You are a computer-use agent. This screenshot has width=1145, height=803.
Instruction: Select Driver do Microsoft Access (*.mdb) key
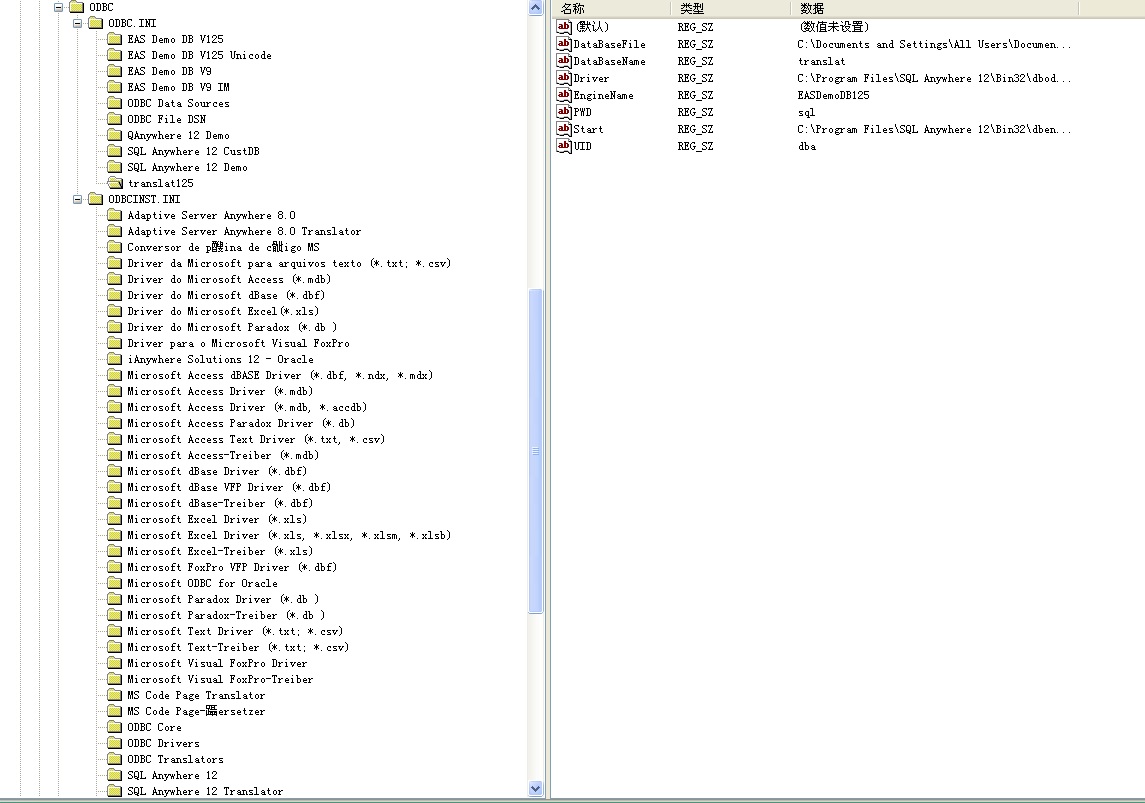pos(229,280)
